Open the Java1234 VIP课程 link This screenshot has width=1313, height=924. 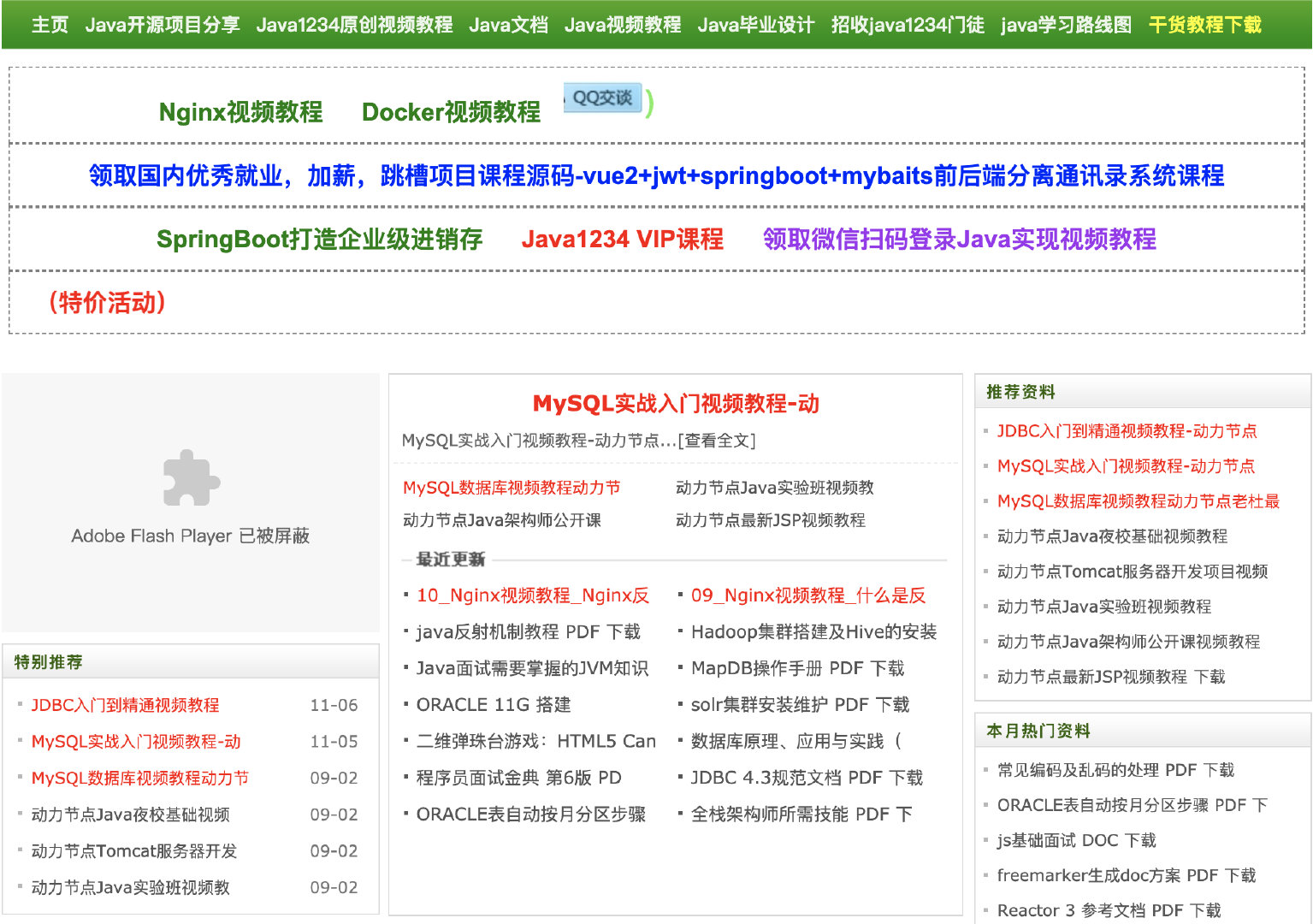(x=623, y=239)
